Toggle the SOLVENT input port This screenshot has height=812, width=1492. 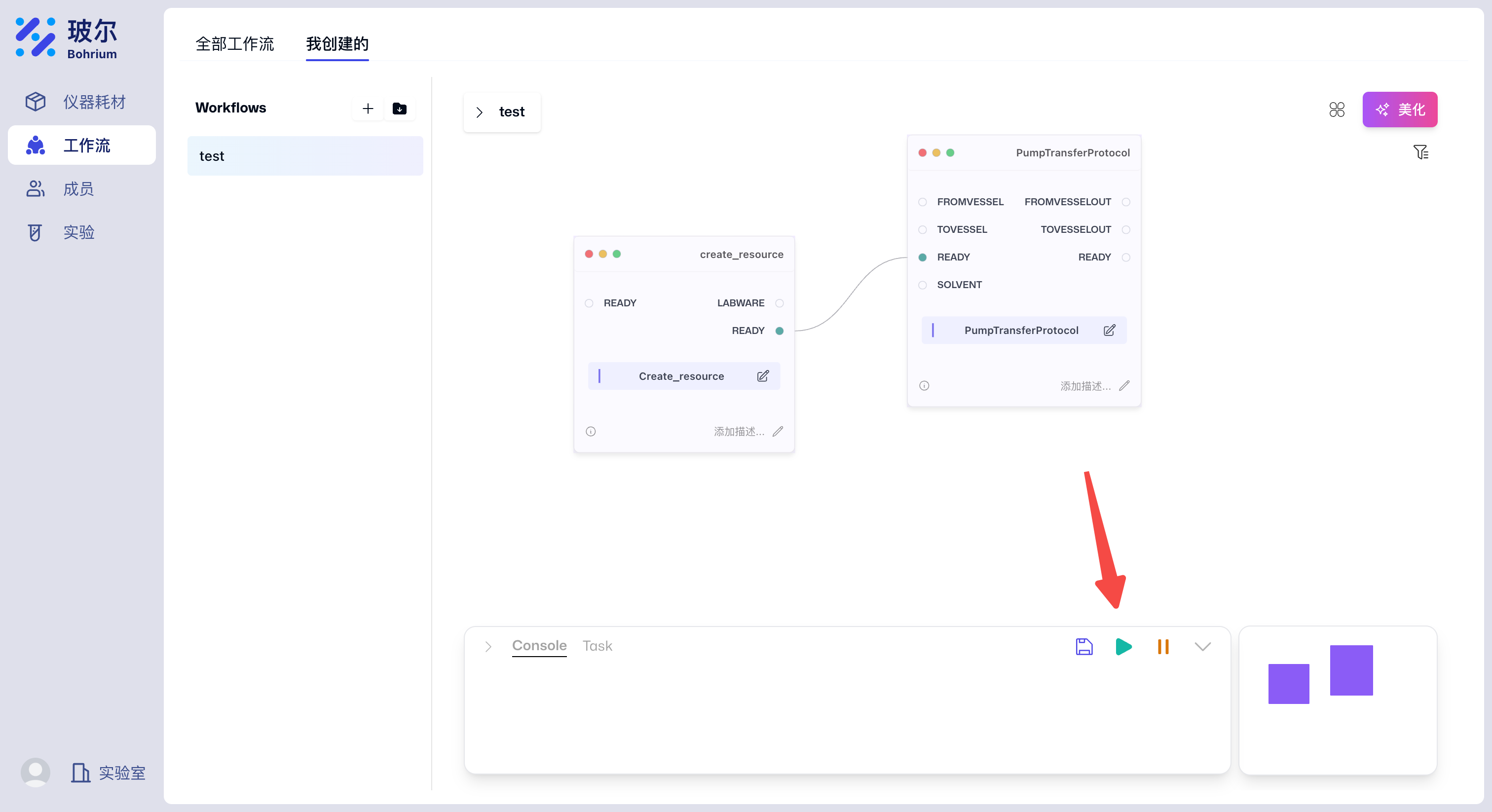coord(922,285)
